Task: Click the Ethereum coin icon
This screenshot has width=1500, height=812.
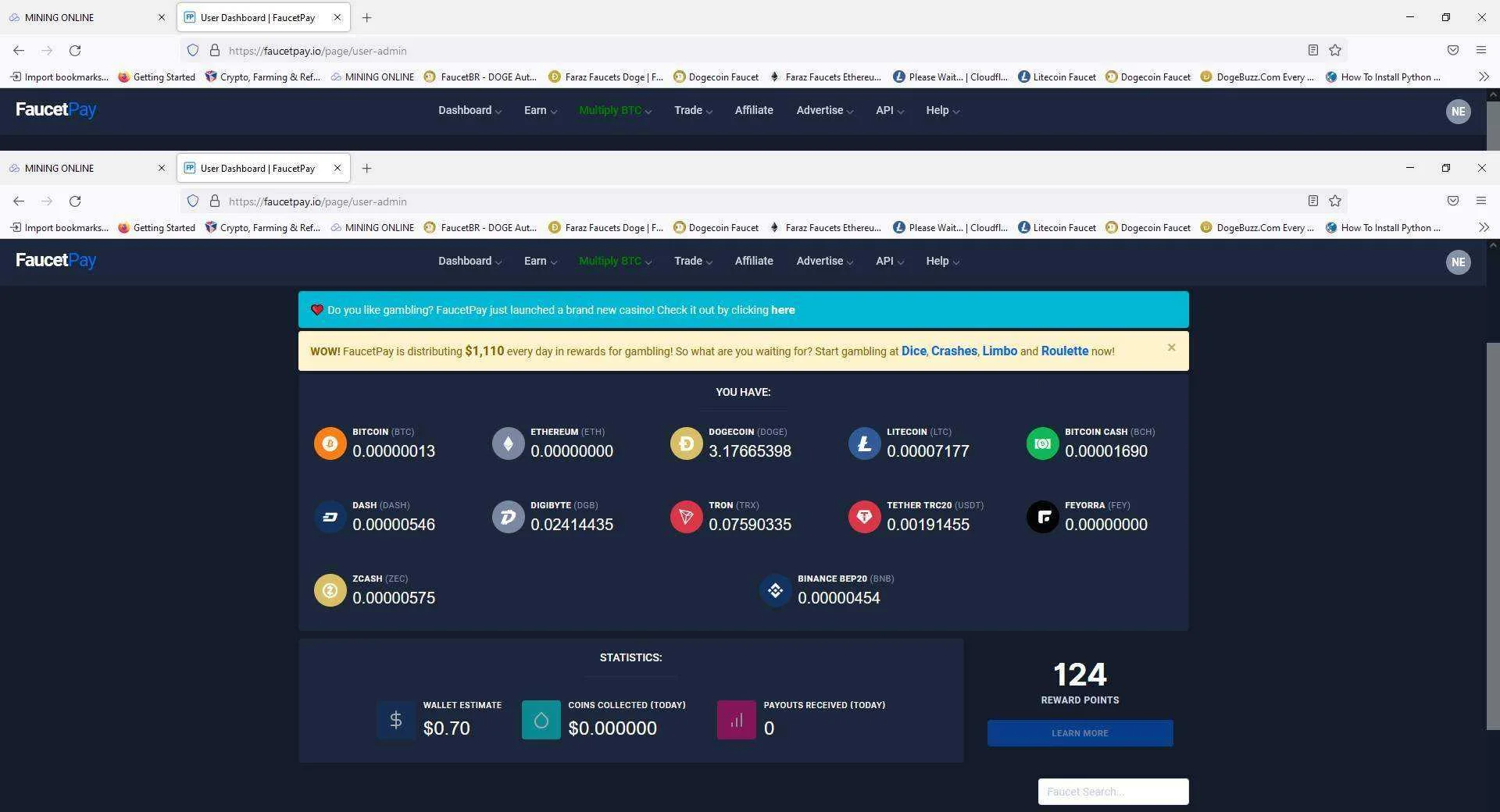Action: pyautogui.click(x=508, y=443)
